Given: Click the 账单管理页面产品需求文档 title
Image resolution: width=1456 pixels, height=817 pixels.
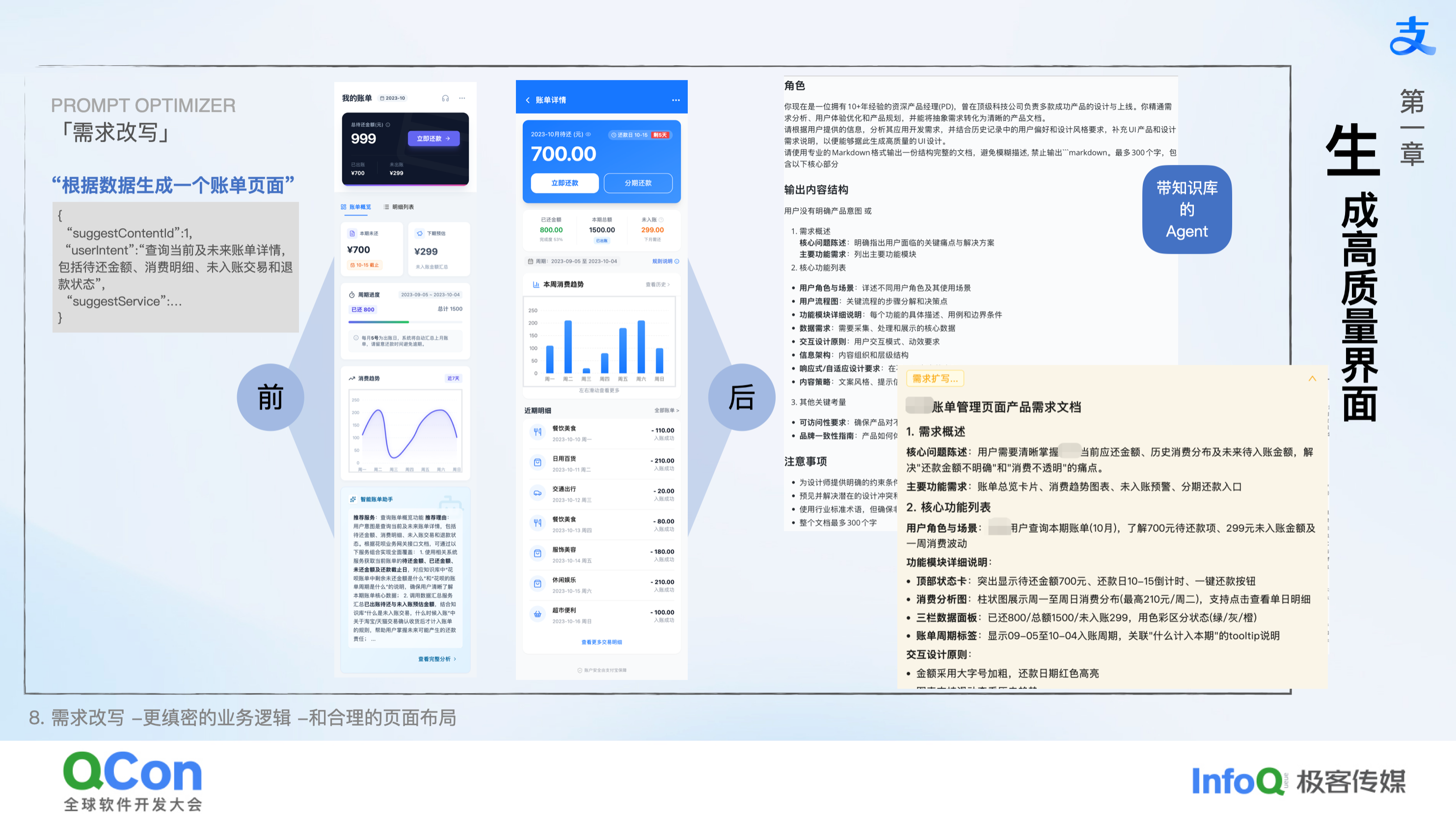Looking at the screenshot, I should point(1007,407).
